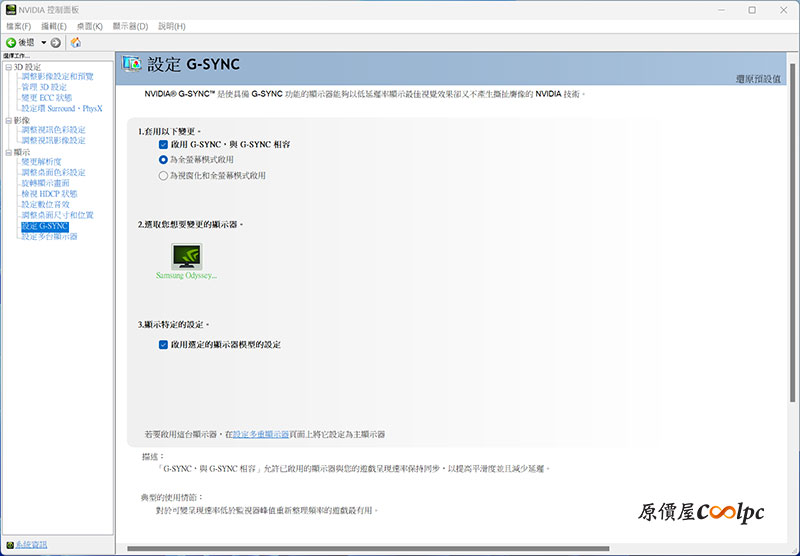Open 設定多台顯示器 in tree
This screenshot has width=800, height=556.
(49, 237)
